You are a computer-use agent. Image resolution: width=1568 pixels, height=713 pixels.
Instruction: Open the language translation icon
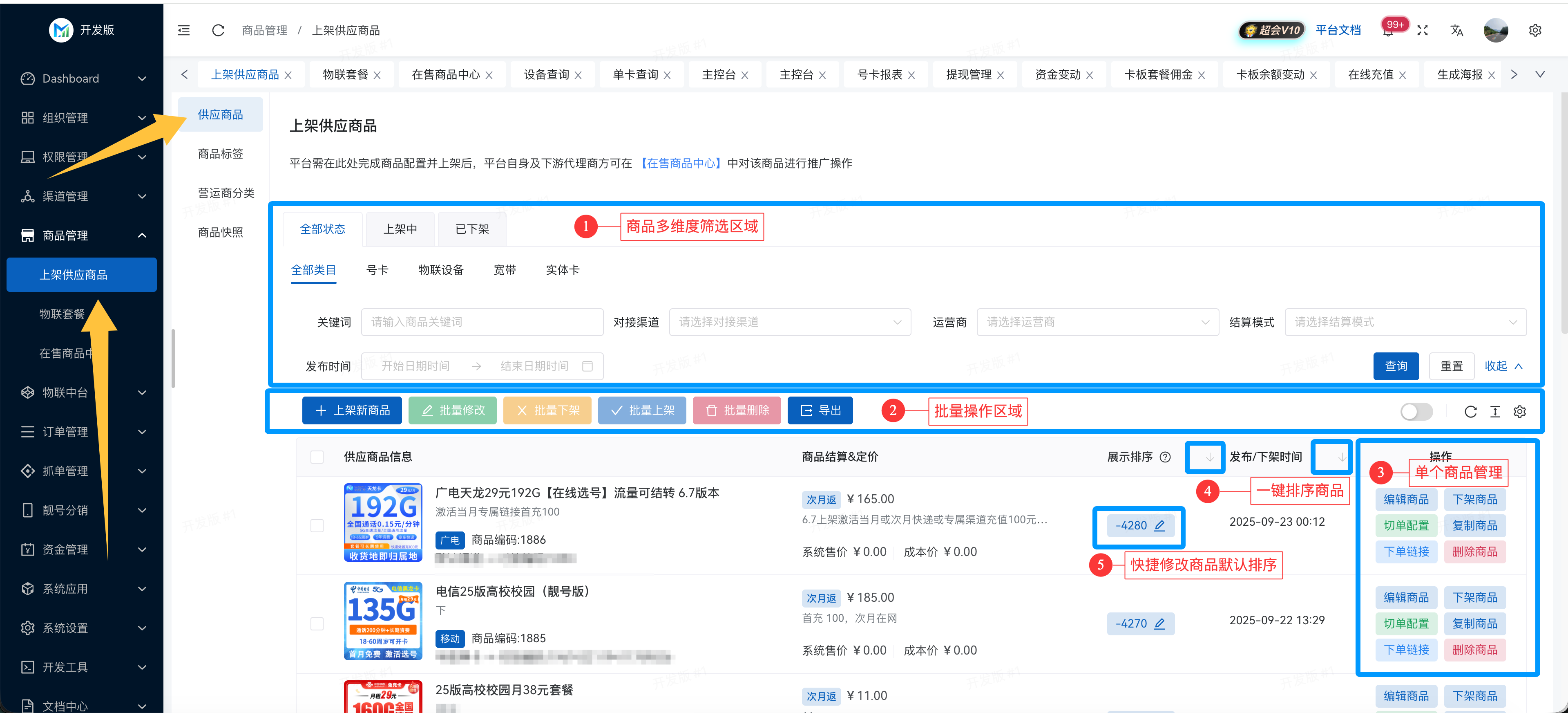(x=1456, y=30)
